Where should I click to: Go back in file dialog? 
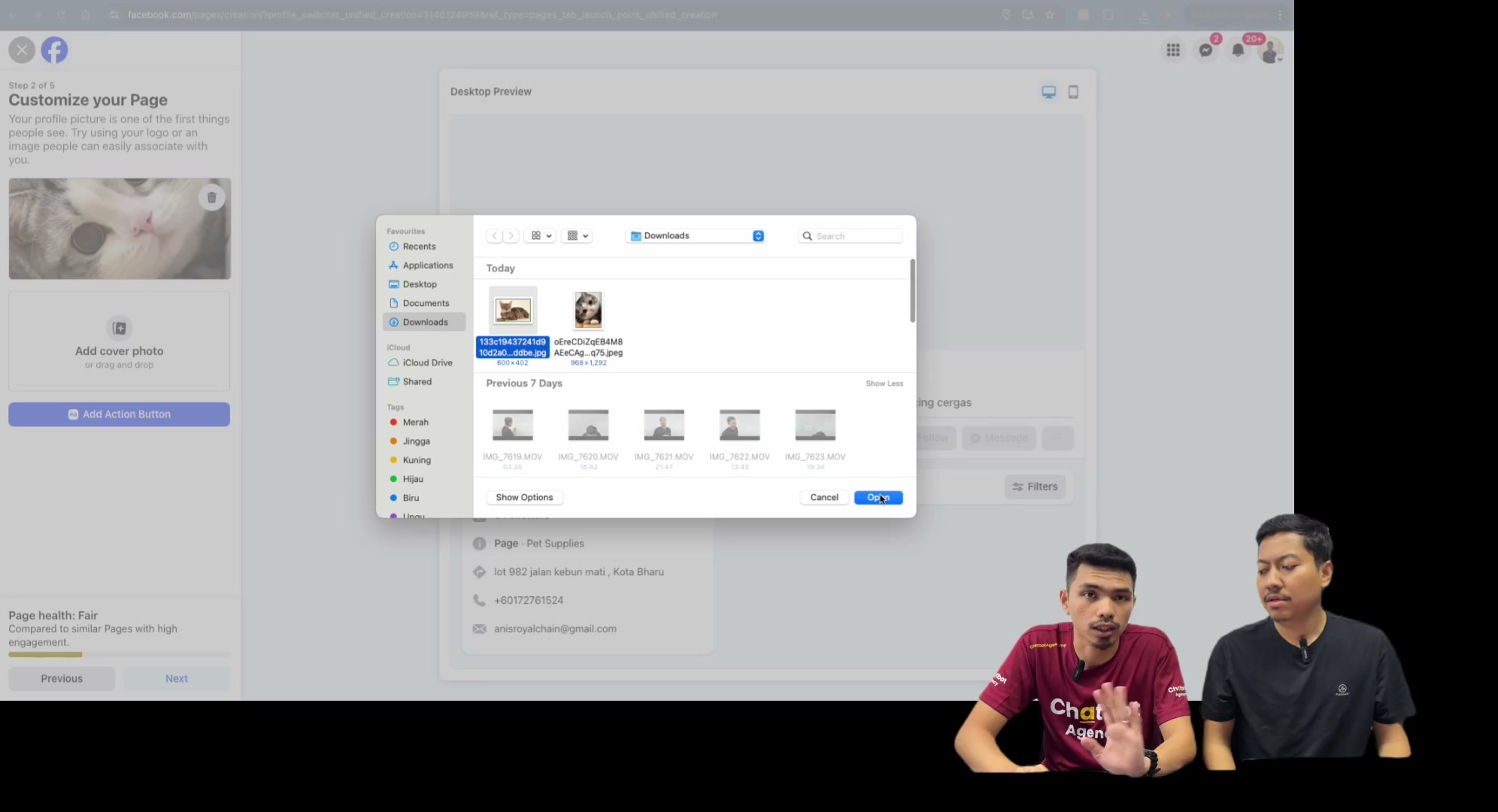(494, 236)
